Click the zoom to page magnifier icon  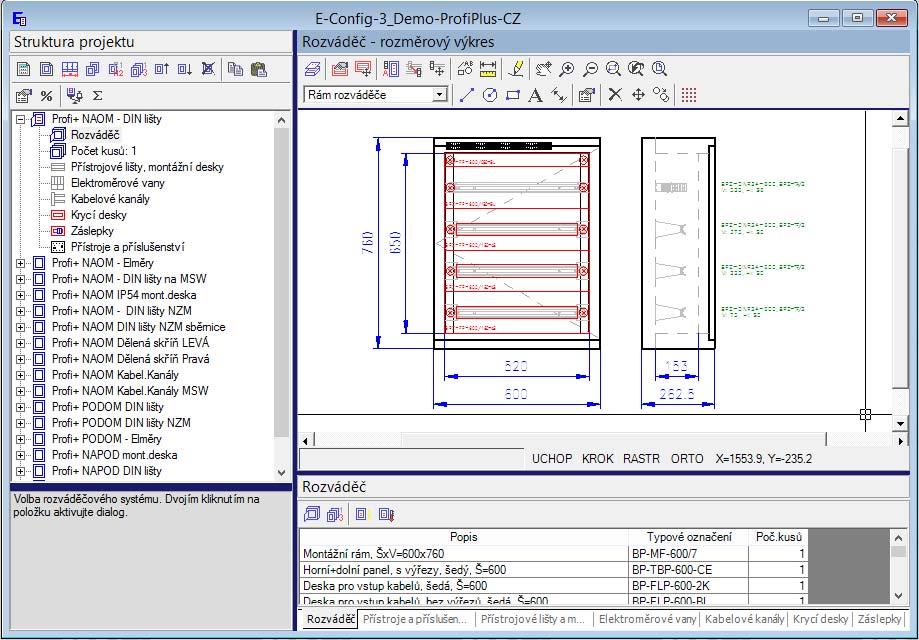click(659, 69)
